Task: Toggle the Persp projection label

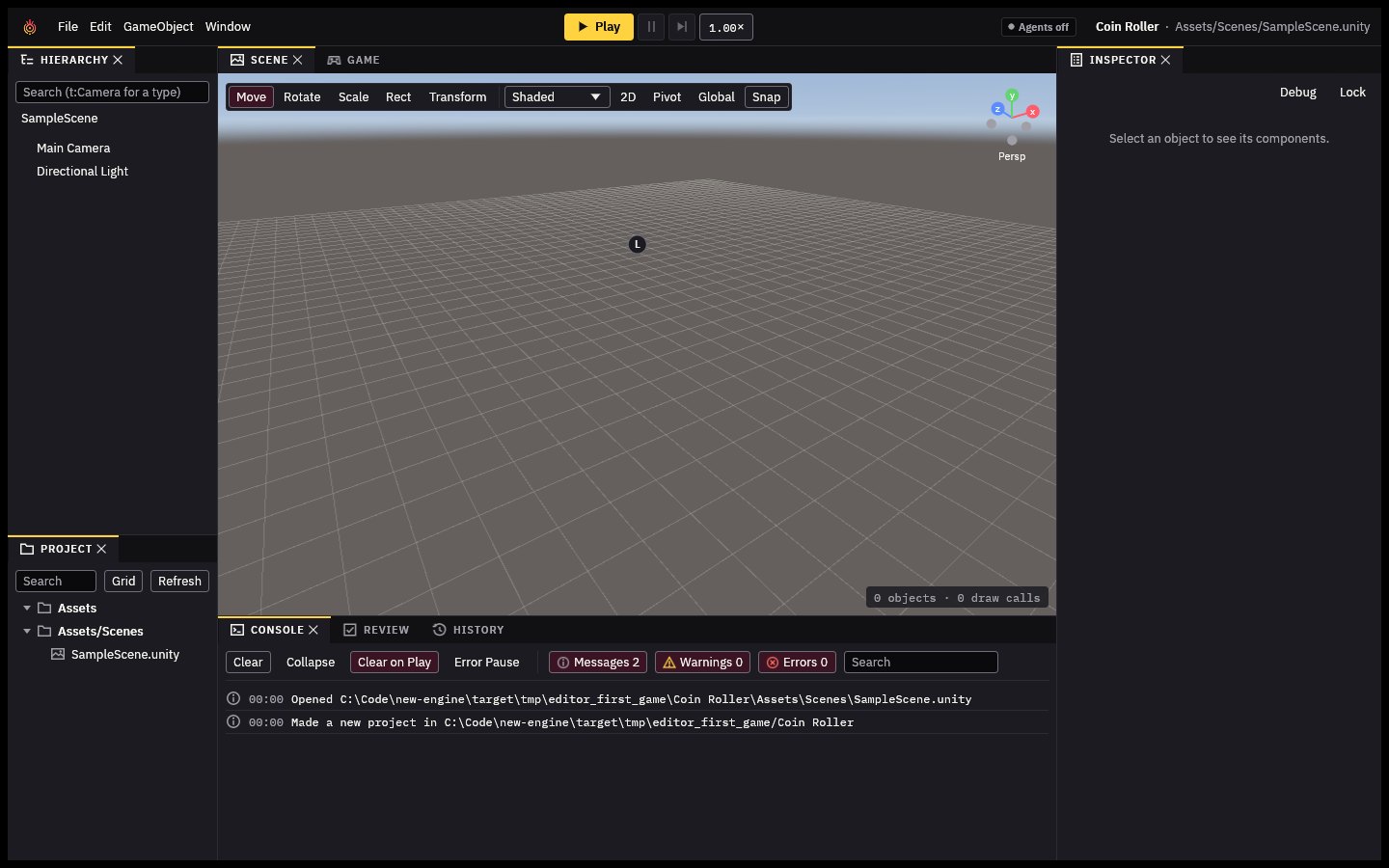Action: coord(1012,156)
